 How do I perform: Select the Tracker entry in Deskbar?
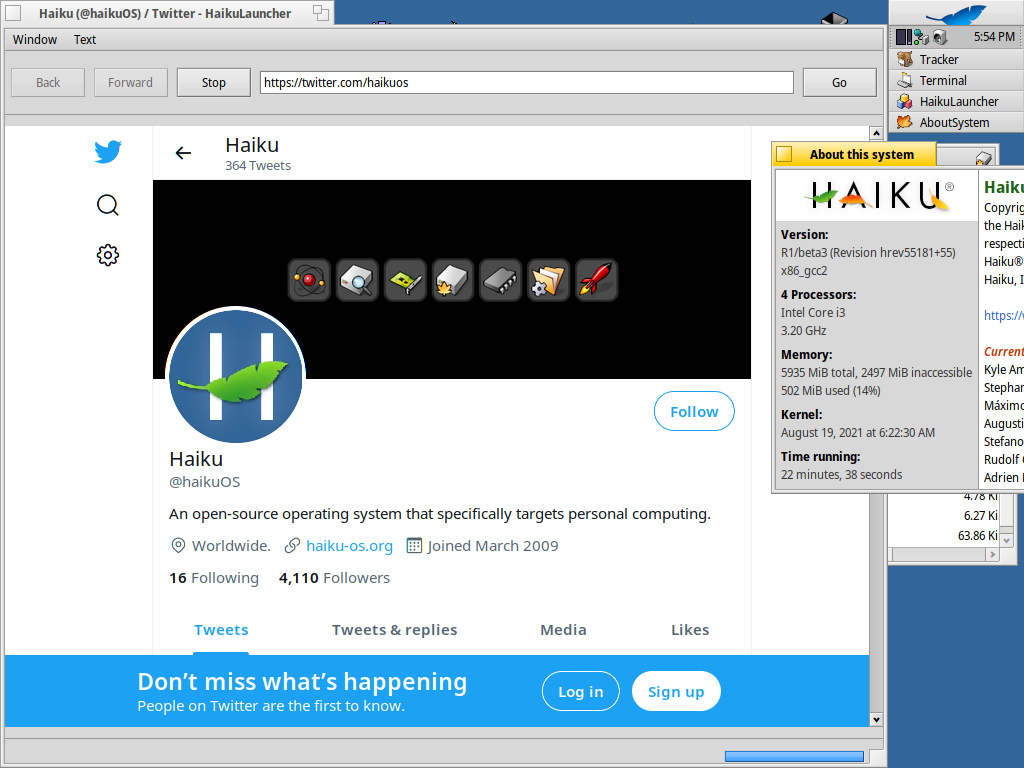957,59
